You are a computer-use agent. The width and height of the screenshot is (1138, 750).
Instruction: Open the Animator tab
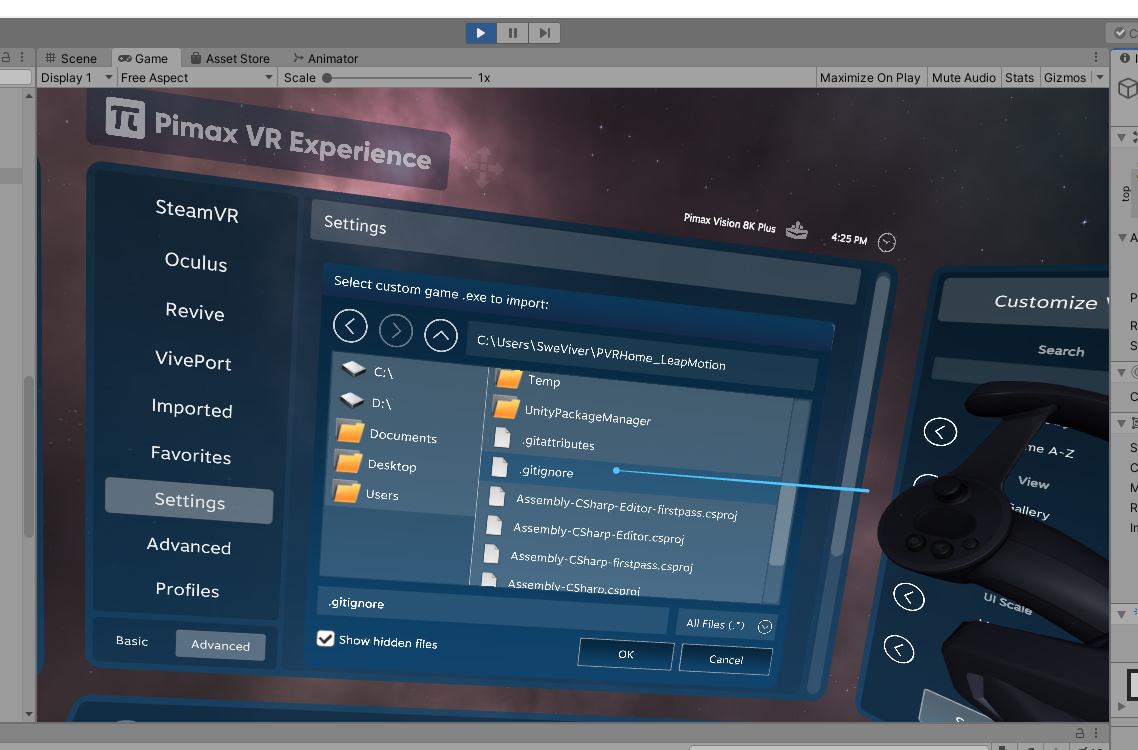[x=325, y=58]
